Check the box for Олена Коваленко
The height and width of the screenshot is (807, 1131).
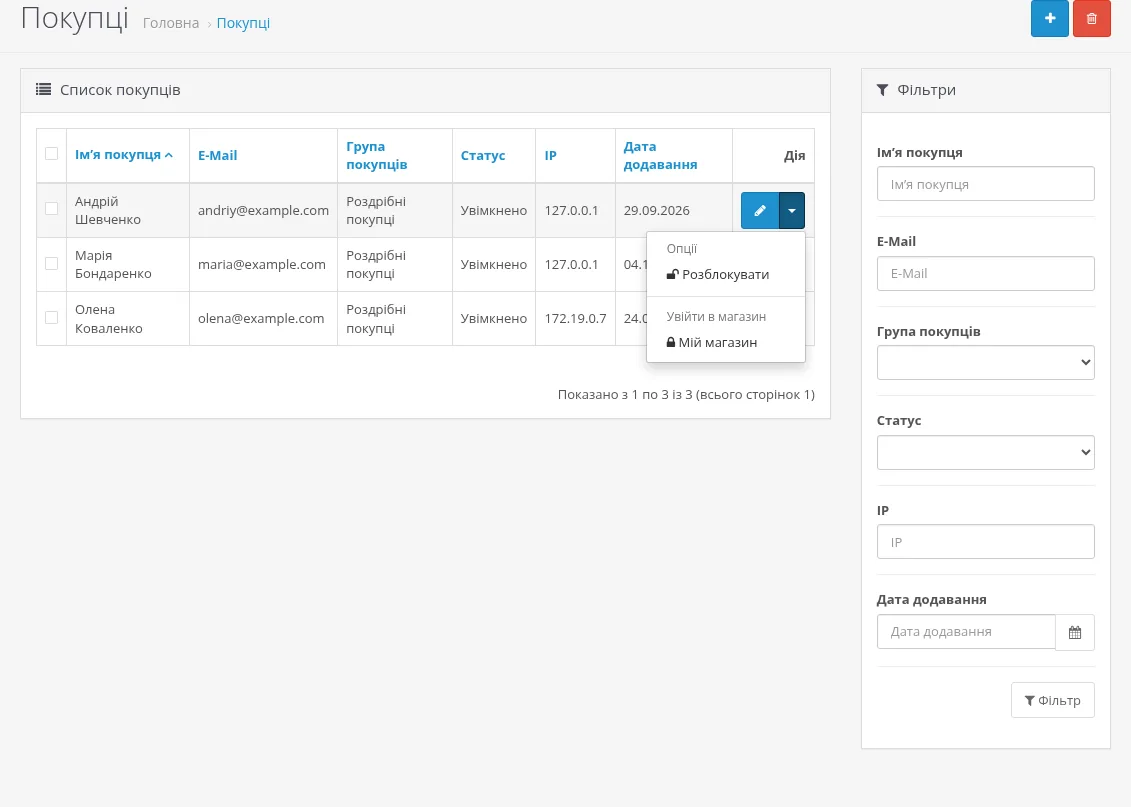51,317
